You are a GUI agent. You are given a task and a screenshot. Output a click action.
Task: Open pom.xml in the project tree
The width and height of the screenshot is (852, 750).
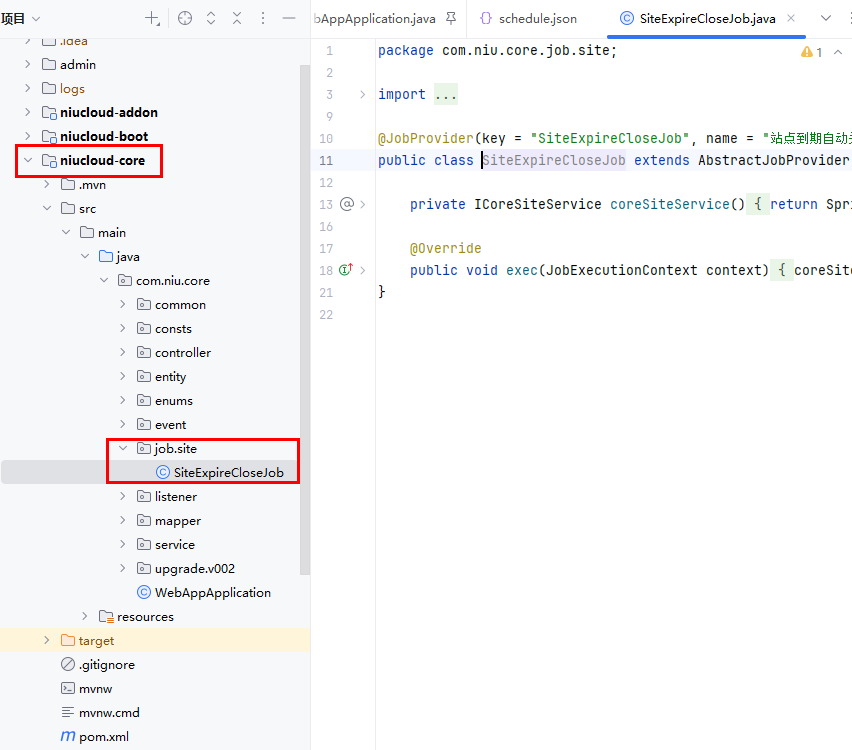click(x=103, y=736)
